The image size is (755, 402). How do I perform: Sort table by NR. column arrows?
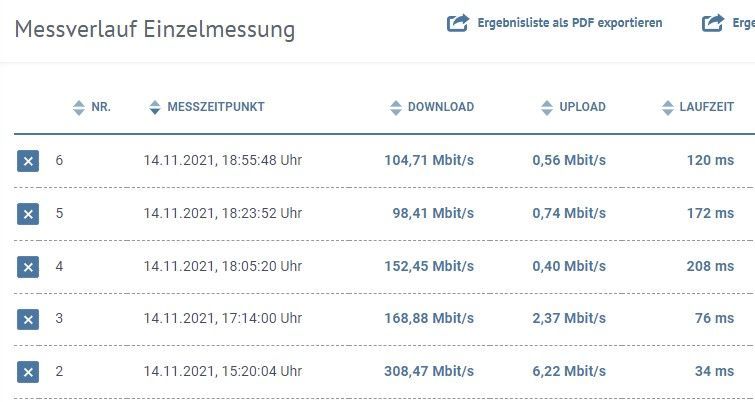(x=79, y=107)
